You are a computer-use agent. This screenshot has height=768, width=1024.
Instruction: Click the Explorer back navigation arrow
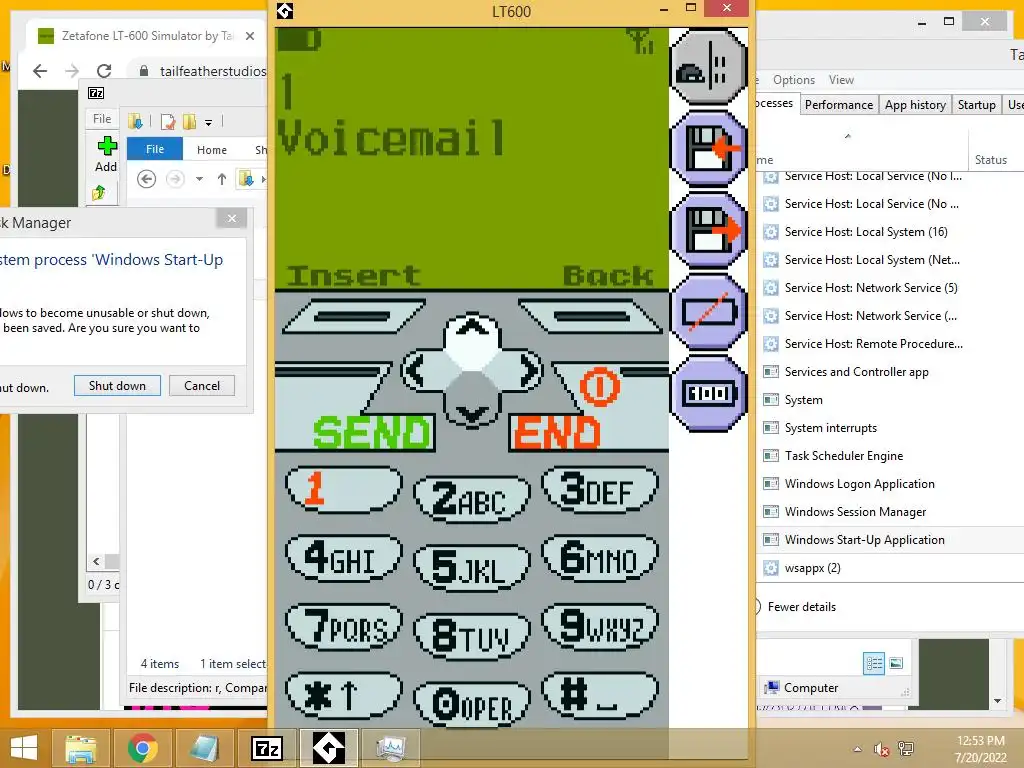pyautogui.click(x=146, y=179)
